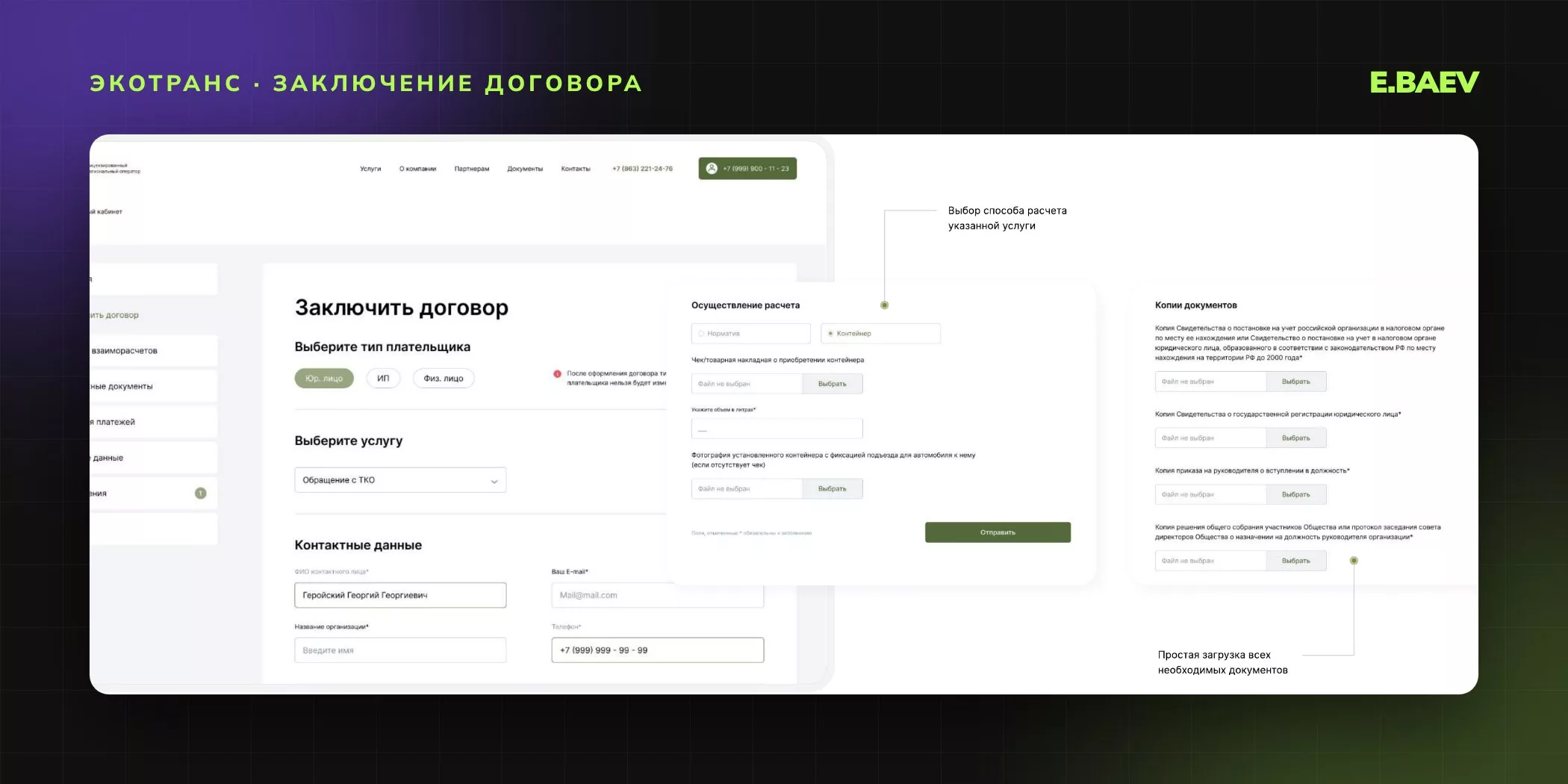
Task: Click the +7 (863) 221-24-76 phone link
Action: coord(642,169)
